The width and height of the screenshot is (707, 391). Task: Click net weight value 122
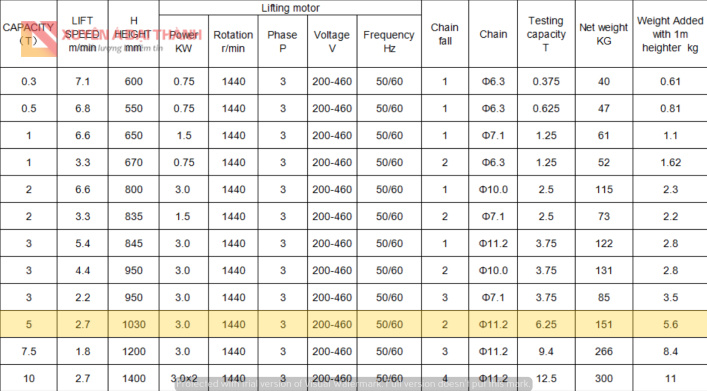[x=604, y=244]
